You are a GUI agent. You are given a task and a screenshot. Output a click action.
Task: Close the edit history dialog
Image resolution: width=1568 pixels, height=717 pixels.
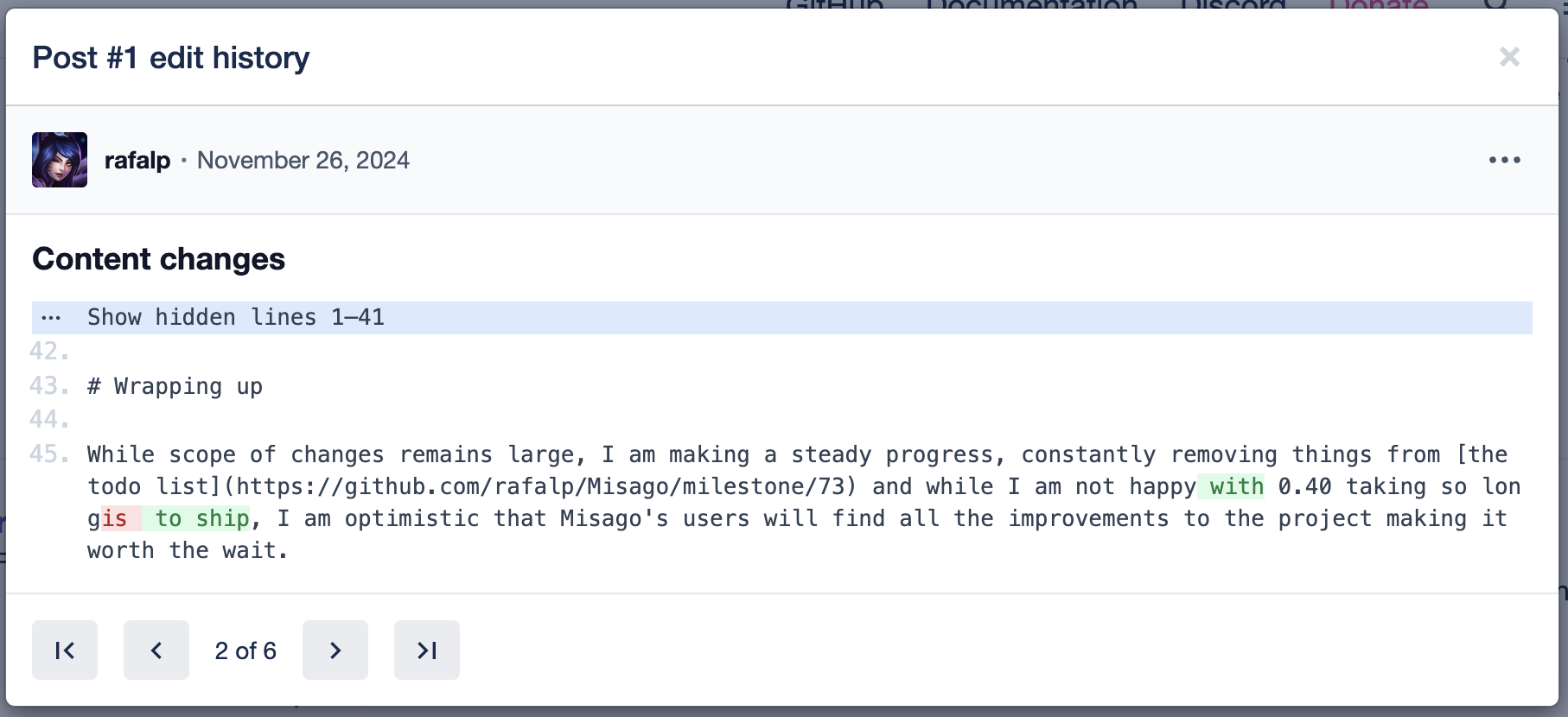pyautogui.click(x=1509, y=57)
